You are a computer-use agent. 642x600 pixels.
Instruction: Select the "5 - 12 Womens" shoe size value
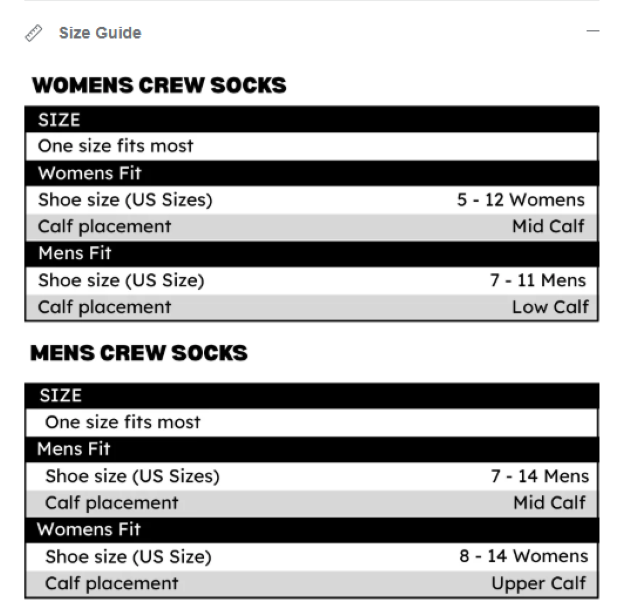521,200
